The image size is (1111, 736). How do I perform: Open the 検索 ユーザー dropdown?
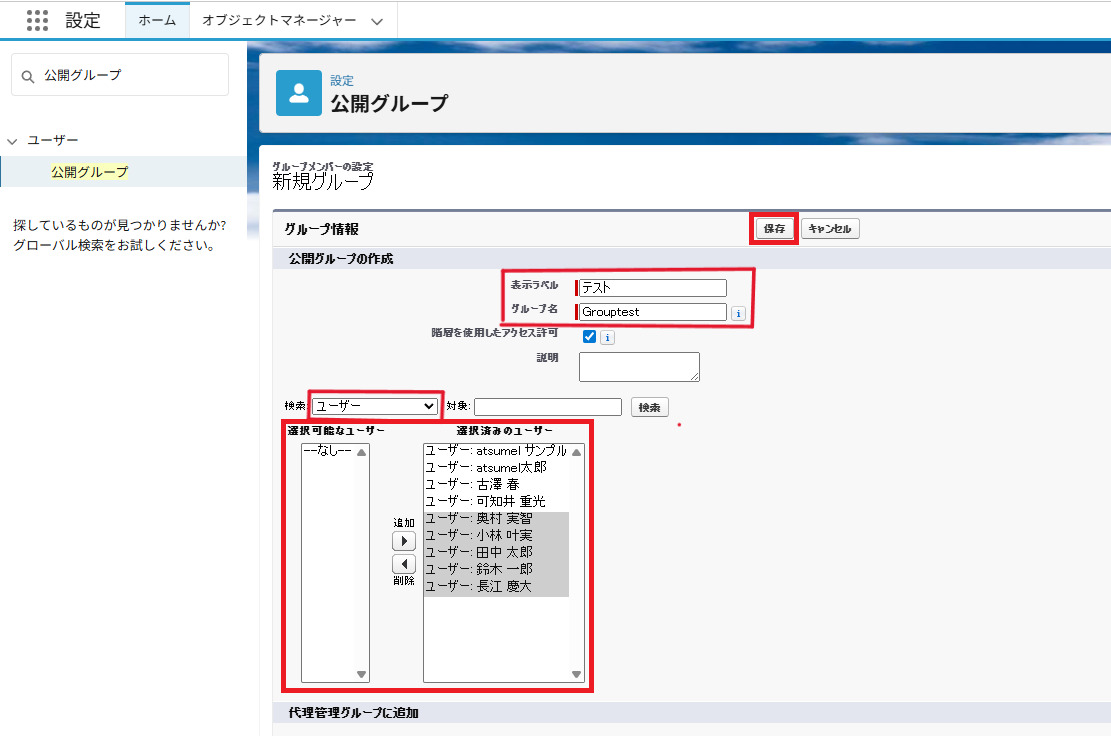(x=375, y=406)
